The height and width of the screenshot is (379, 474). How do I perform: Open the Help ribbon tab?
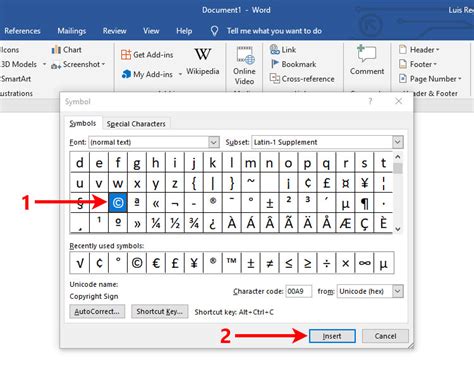[x=184, y=31]
